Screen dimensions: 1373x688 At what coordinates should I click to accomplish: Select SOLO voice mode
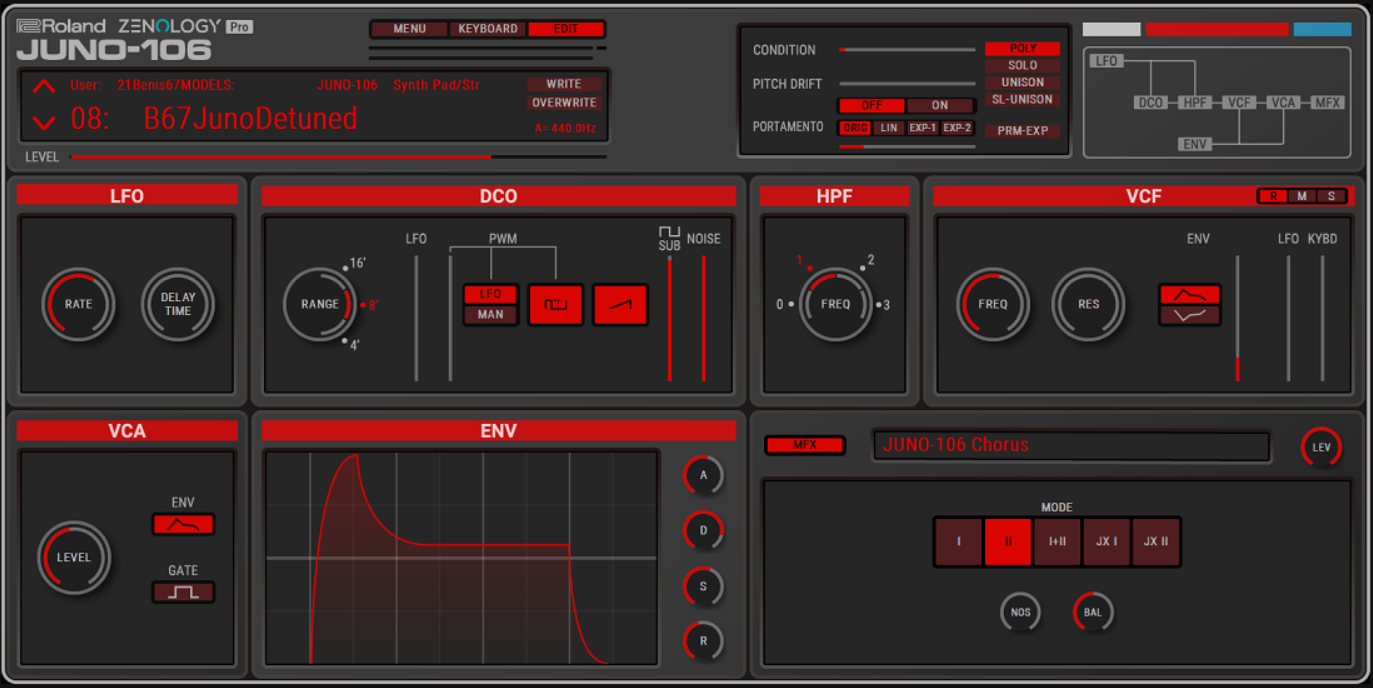[x=1022, y=65]
